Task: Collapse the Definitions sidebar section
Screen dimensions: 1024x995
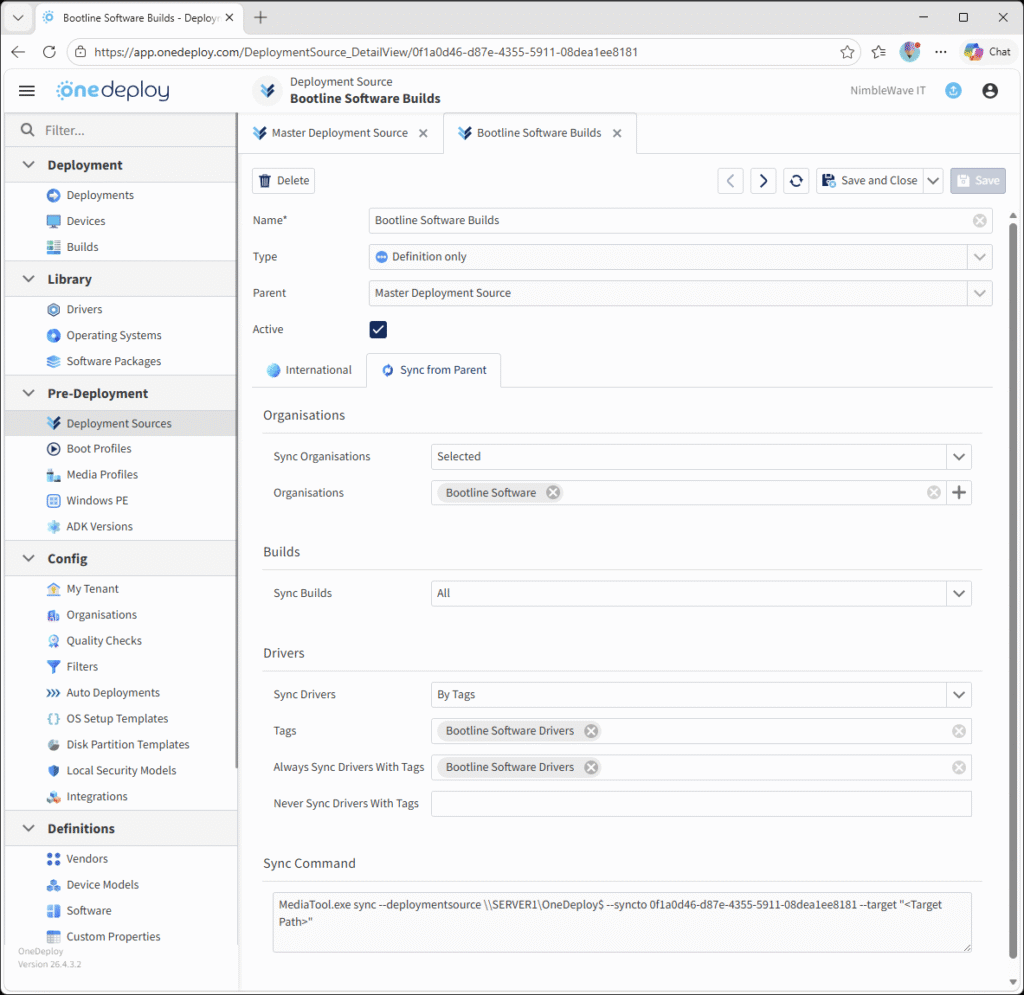Action: 29,829
